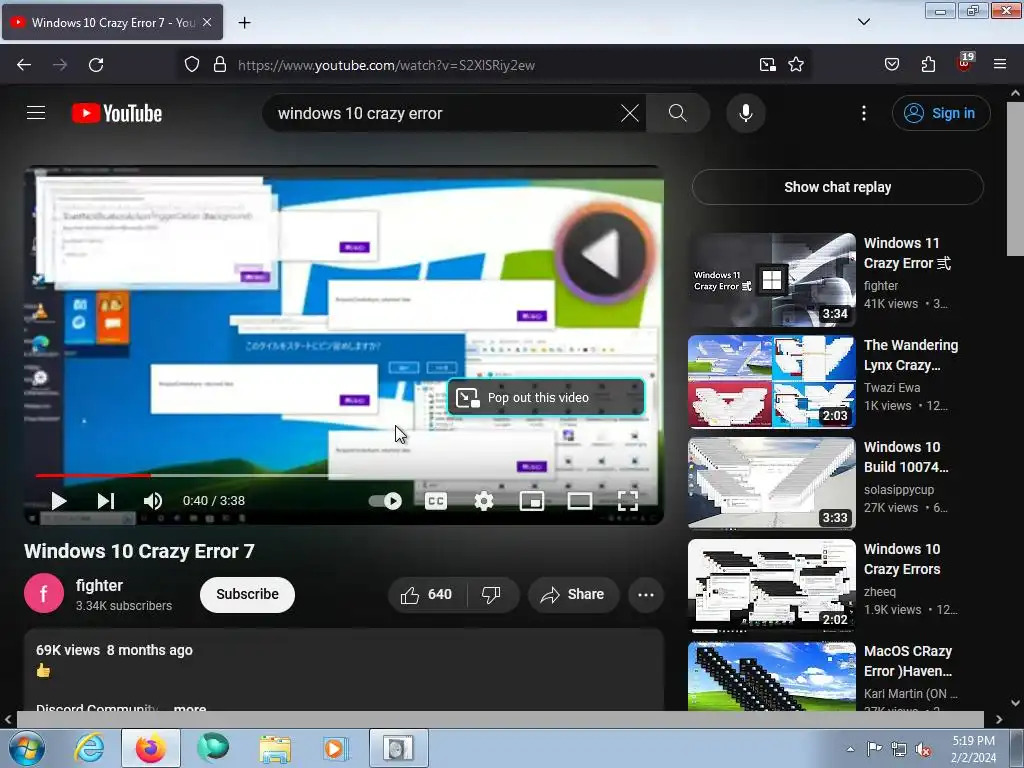Open the clock showing 5:19 PM
The image size is (1024, 768).
(x=973, y=749)
